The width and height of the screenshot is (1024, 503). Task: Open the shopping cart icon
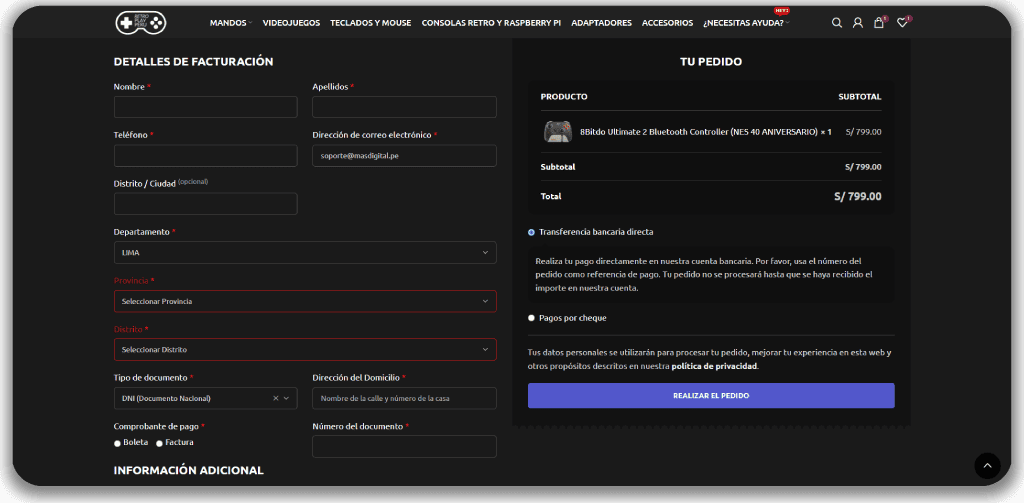[x=878, y=23]
